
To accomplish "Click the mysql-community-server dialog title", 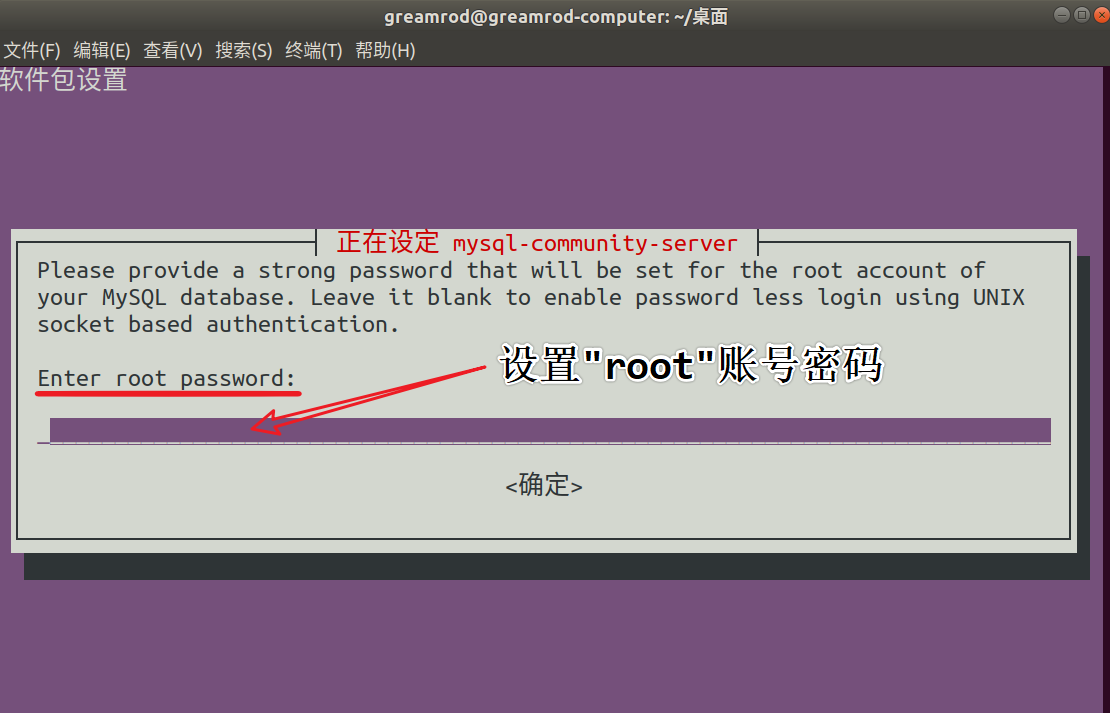I will [537, 243].
